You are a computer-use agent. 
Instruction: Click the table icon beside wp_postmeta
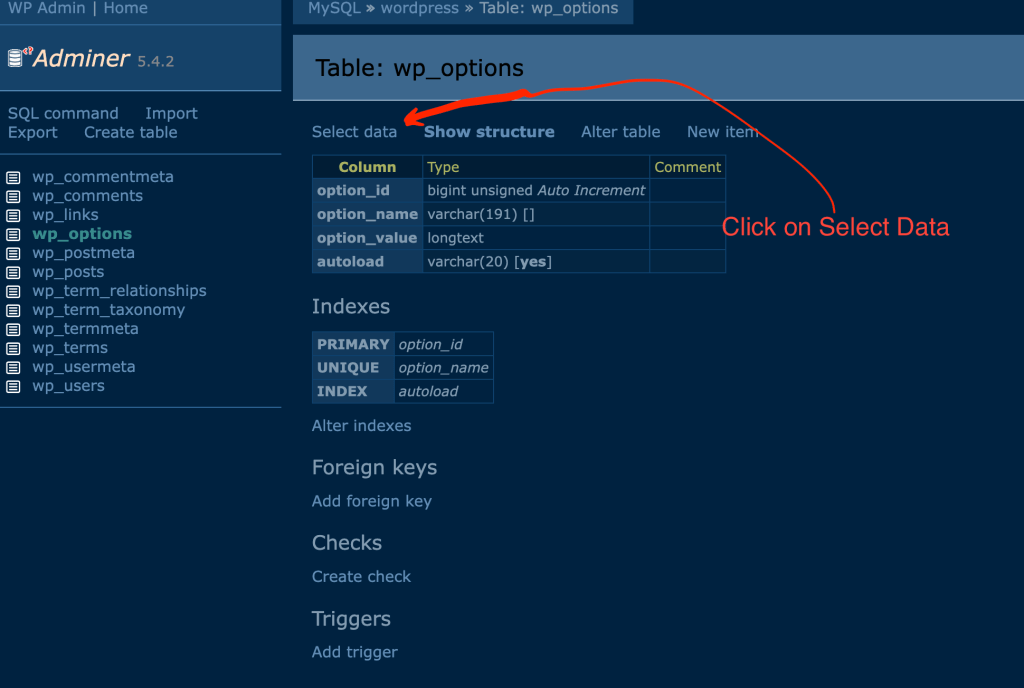14,252
